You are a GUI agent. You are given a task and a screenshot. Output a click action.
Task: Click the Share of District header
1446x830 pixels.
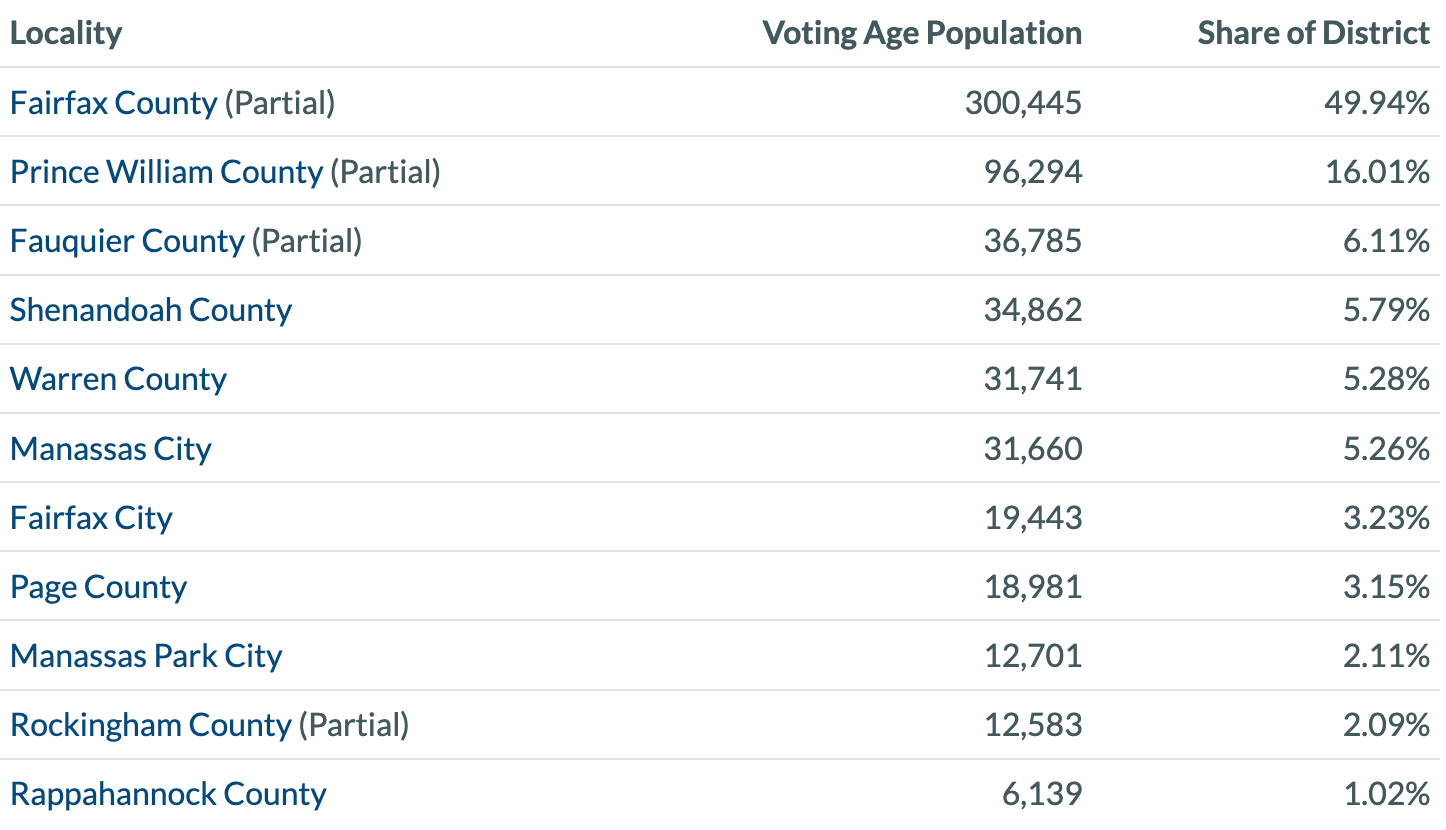pos(1313,33)
